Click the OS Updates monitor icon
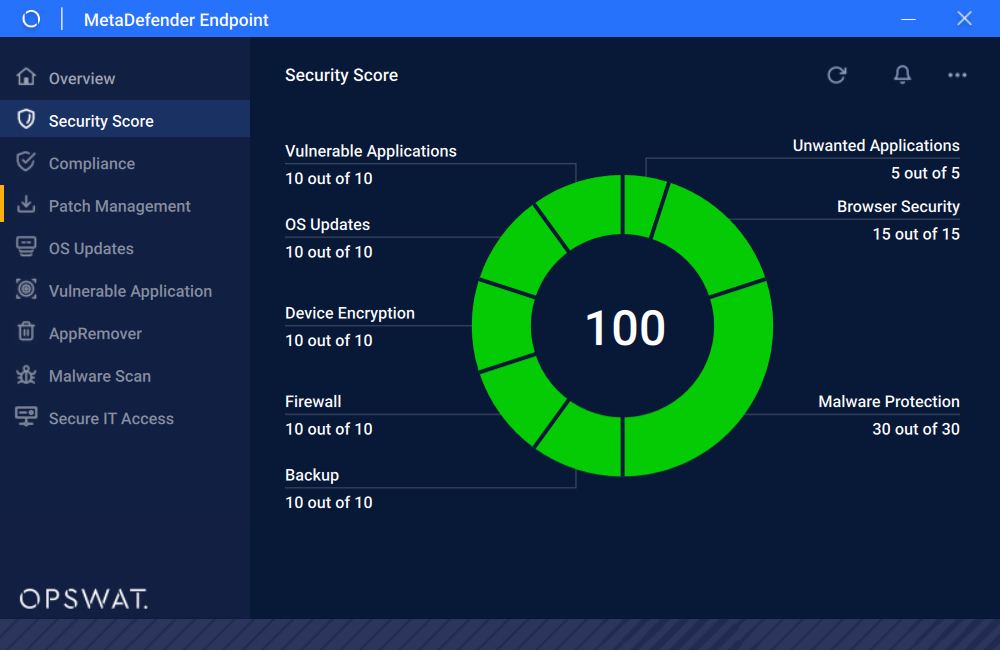The width and height of the screenshot is (1000, 650). pos(26,247)
